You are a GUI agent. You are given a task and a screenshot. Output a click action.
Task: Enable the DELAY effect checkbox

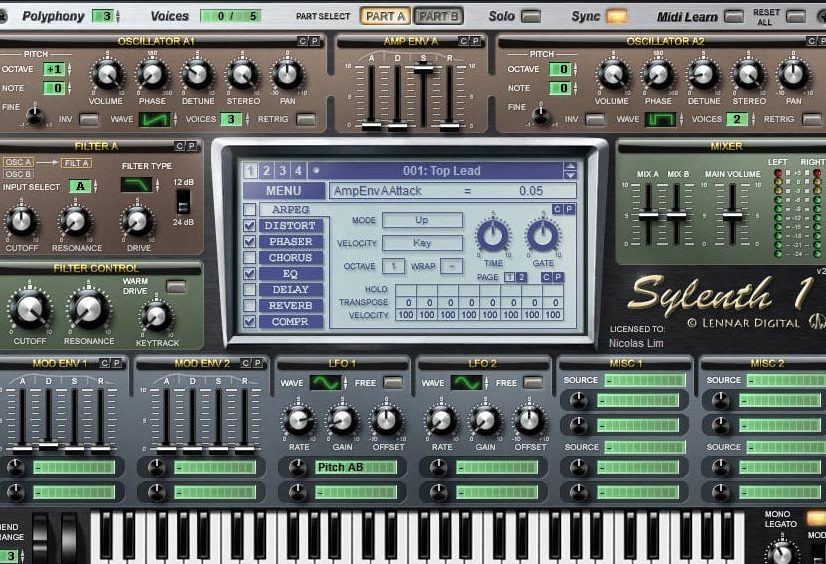[x=250, y=290]
